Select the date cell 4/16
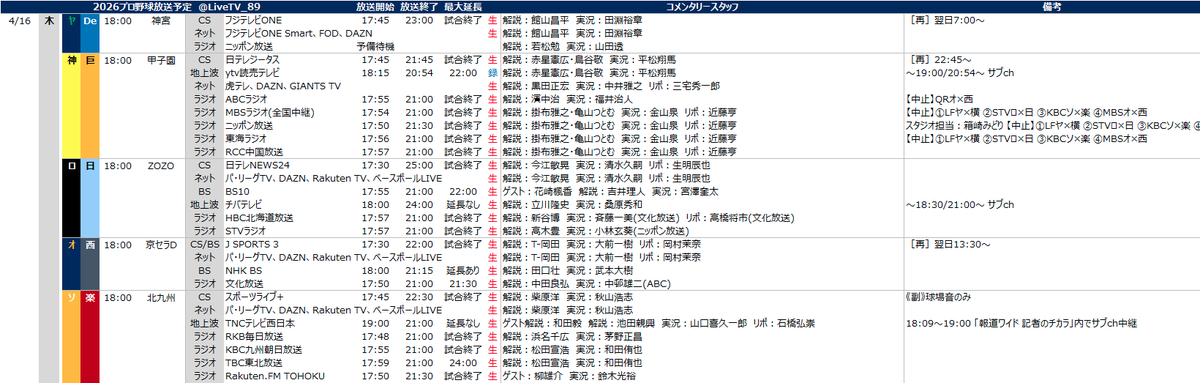This screenshot has width=1200, height=383. click(x=20, y=19)
